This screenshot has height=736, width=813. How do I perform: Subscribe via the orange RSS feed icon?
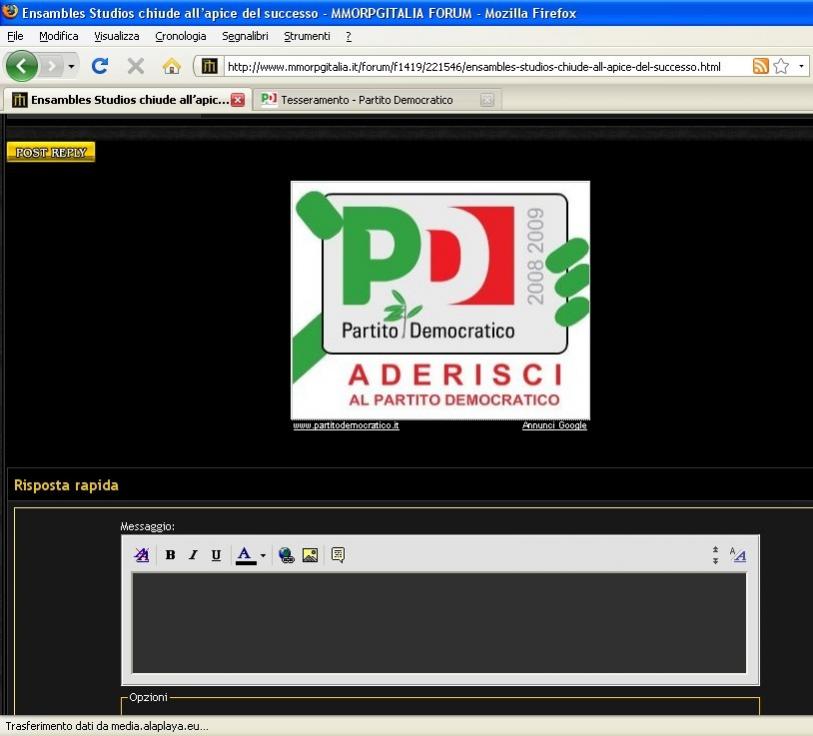tap(760, 66)
